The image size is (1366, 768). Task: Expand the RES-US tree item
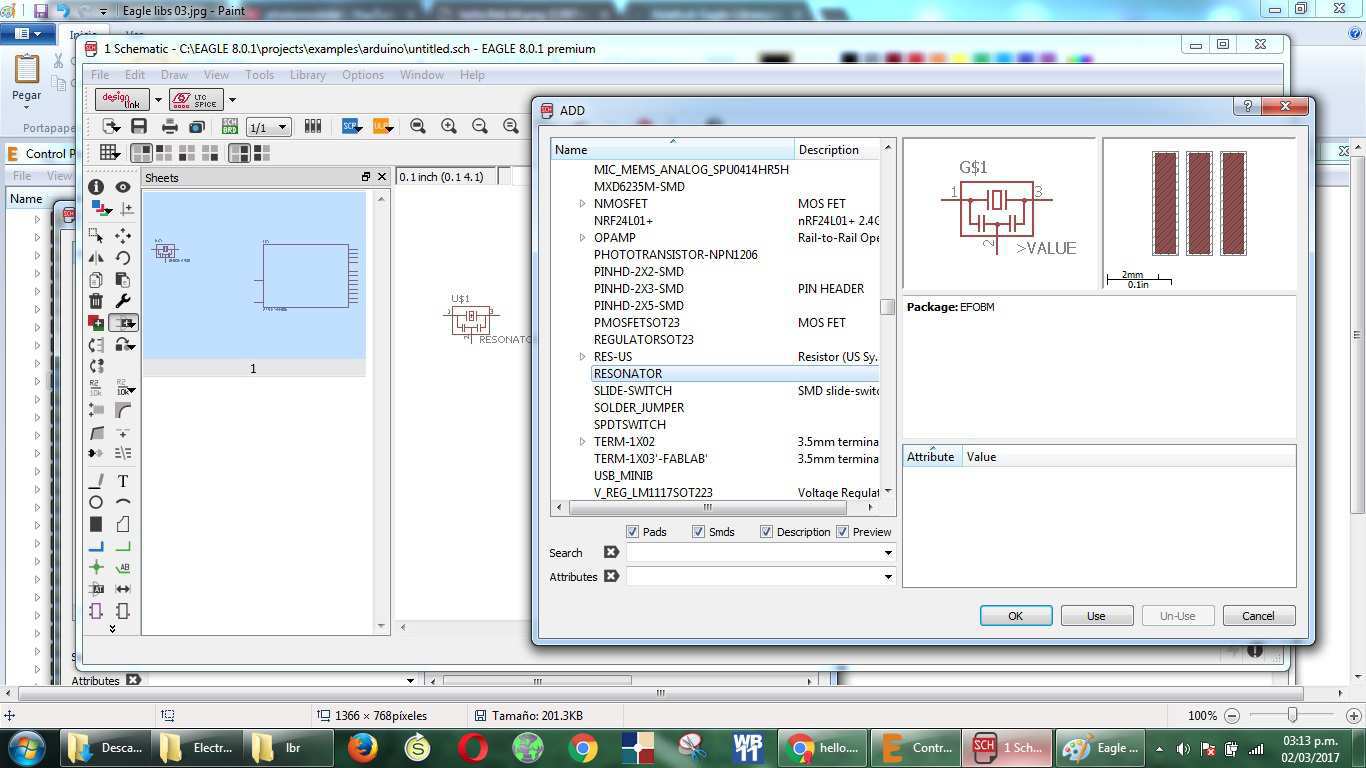click(x=582, y=357)
